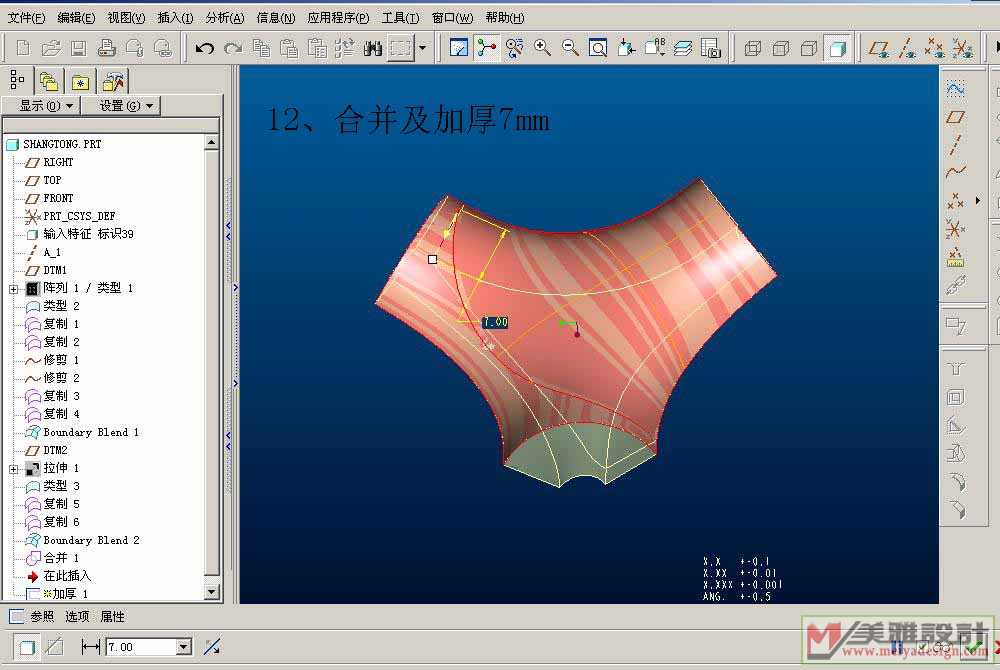Open the 视图(V) menu
Image resolution: width=1000 pixels, height=670 pixels.
coord(126,18)
